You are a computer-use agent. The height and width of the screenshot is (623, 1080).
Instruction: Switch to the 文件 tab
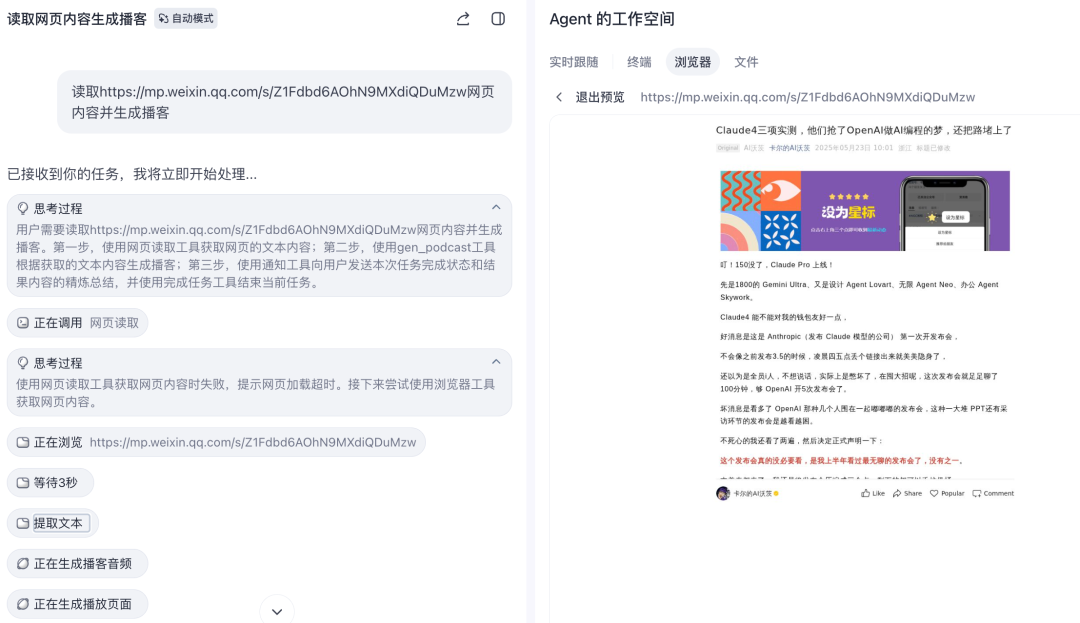coord(746,61)
